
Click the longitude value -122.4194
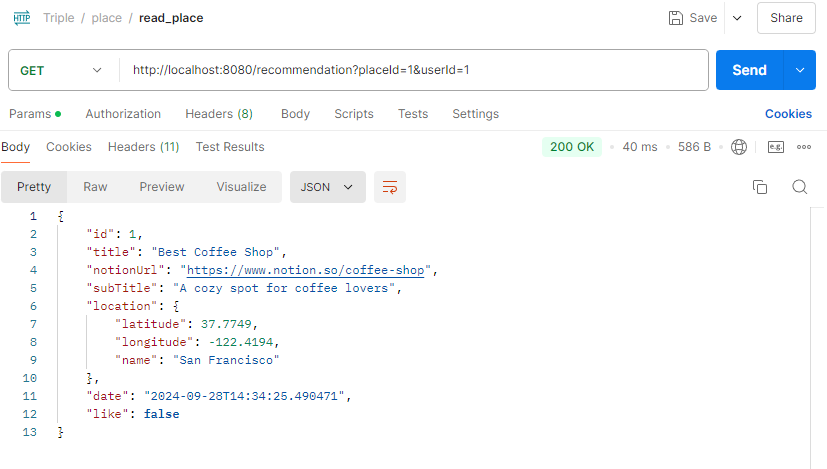(241, 342)
